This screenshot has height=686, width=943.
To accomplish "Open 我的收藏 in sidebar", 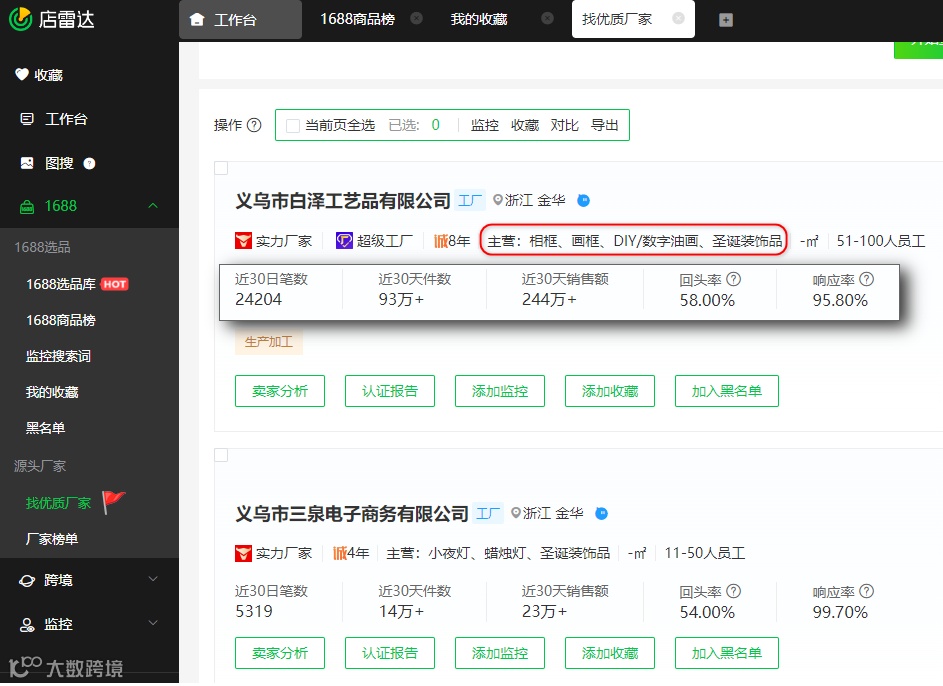I will click(x=52, y=393).
